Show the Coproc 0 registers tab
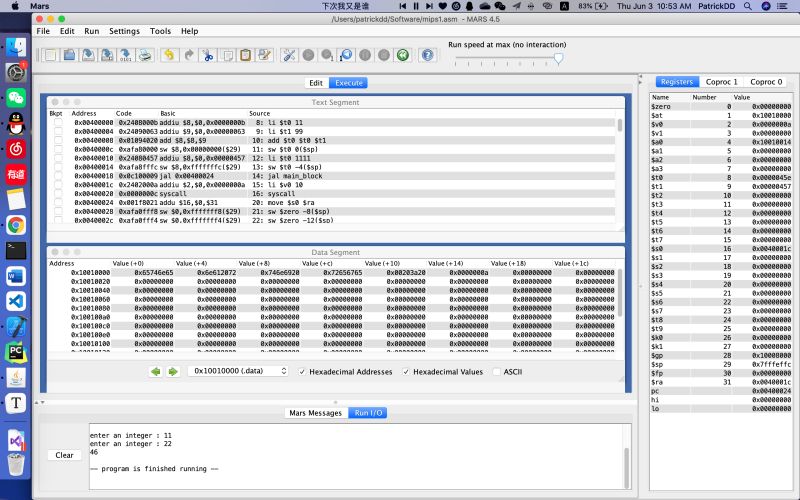 pyautogui.click(x=766, y=82)
